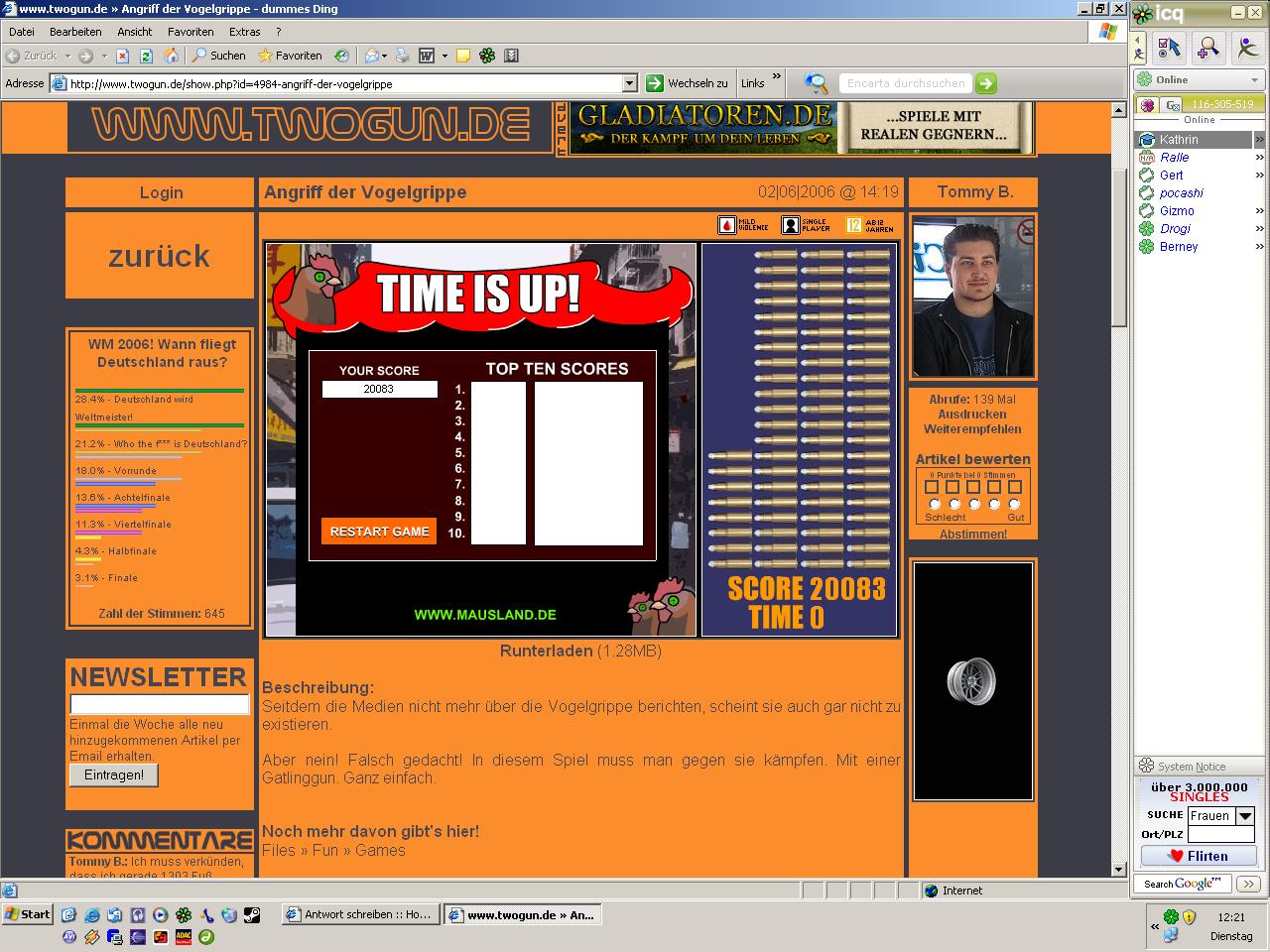
Task: Open the Frauen search dropdown
Action: [x=1245, y=816]
